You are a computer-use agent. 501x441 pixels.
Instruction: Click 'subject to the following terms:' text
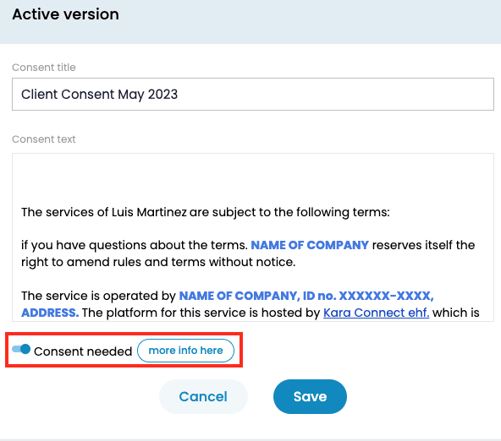(301, 212)
